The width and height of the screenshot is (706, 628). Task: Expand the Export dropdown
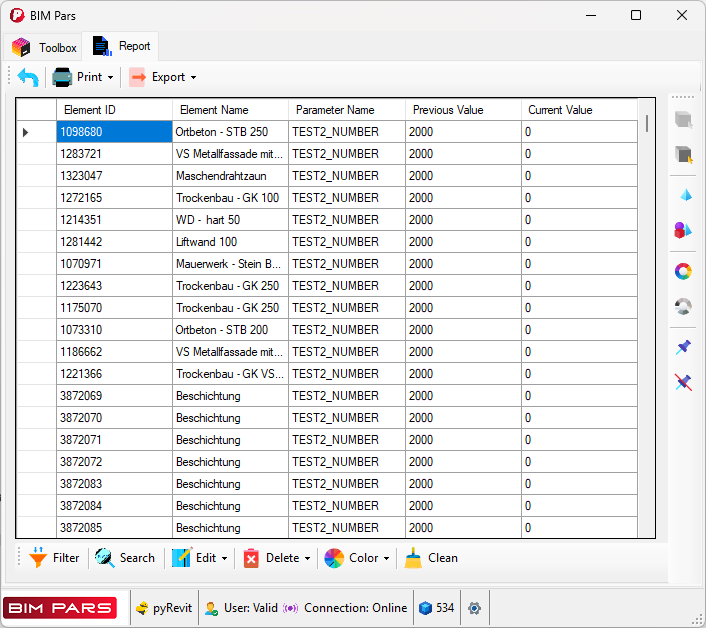[x=163, y=77]
